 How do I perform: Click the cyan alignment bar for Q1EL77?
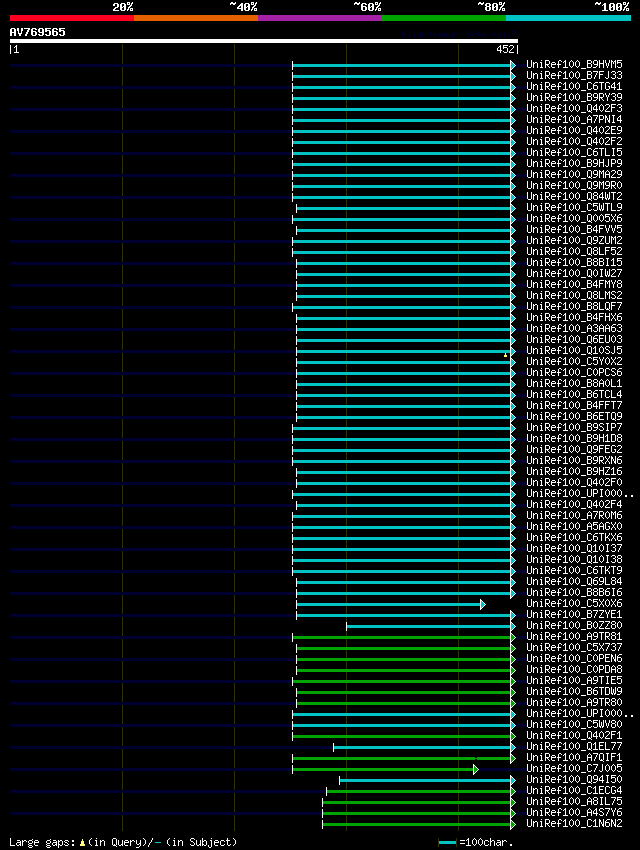(x=422, y=748)
